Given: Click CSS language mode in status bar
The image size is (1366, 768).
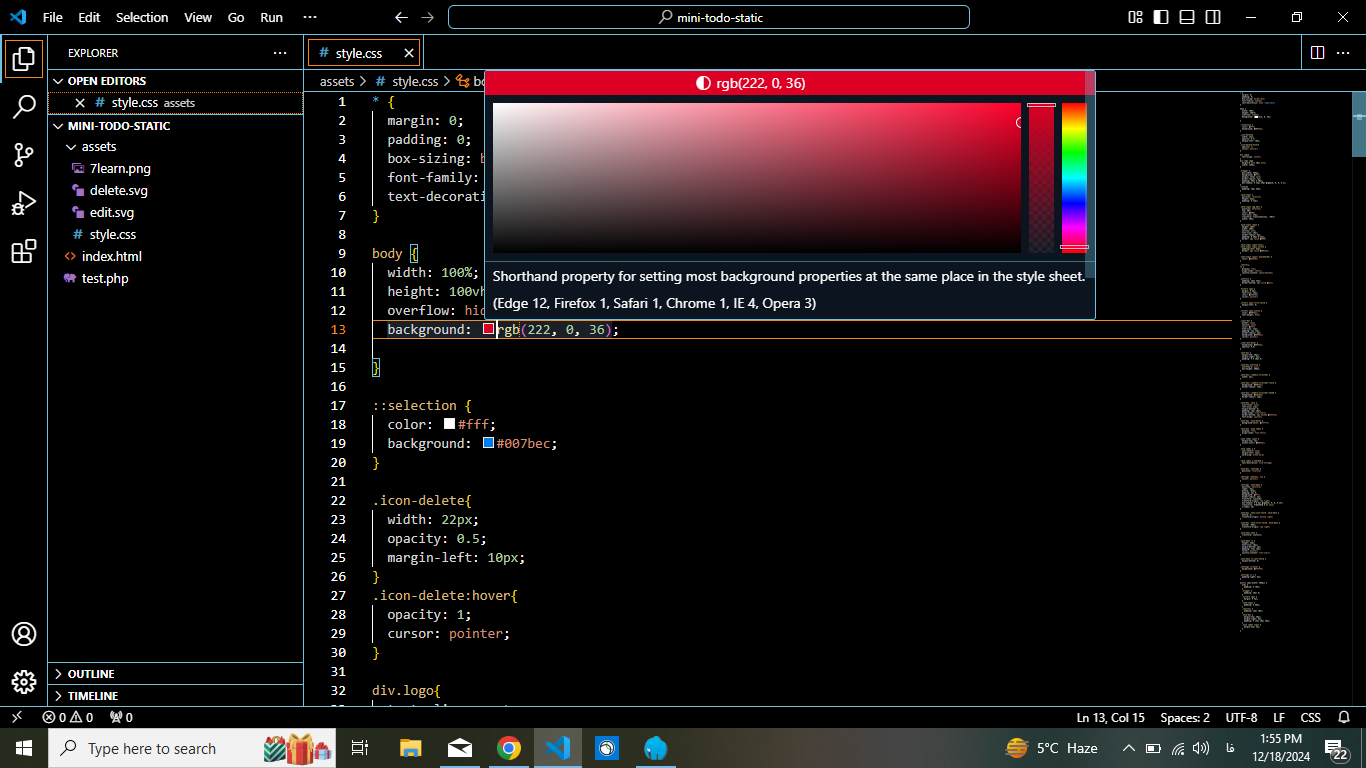Looking at the screenshot, I should [x=1310, y=717].
